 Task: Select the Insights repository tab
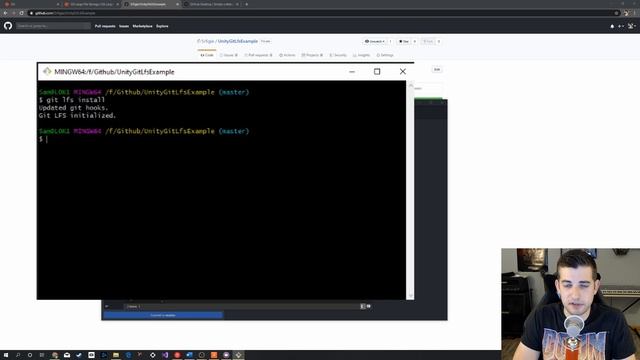pos(362,55)
